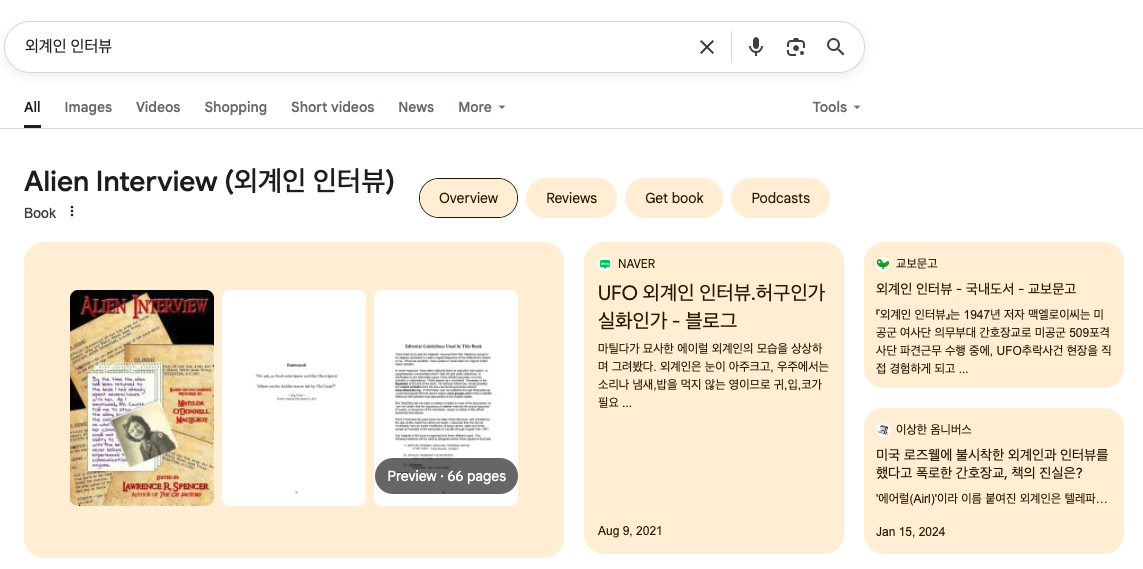The height and width of the screenshot is (569, 1143).
Task: Expand the More dropdown
Action: tap(482, 107)
